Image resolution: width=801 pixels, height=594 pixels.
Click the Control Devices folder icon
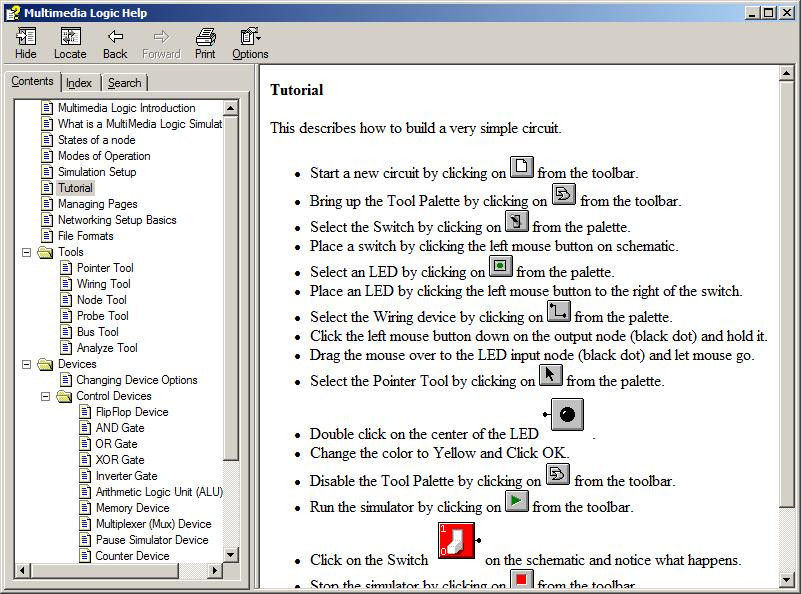pos(64,396)
